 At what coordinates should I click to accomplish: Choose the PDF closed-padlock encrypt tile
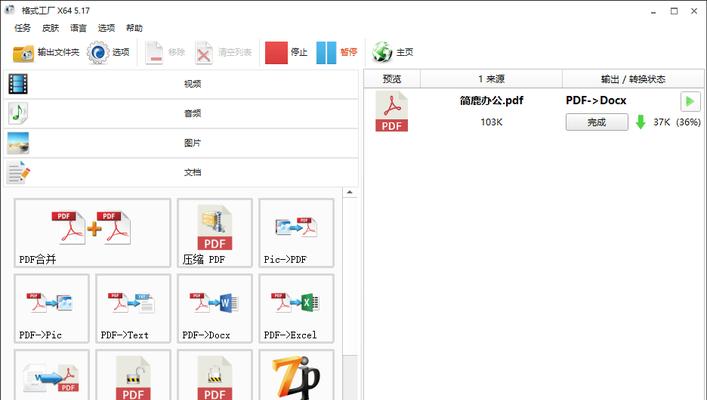215,375
